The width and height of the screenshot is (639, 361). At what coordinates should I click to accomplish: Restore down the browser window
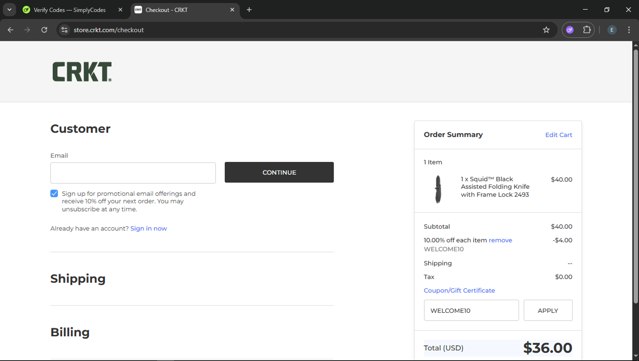pyautogui.click(x=607, y=9)
